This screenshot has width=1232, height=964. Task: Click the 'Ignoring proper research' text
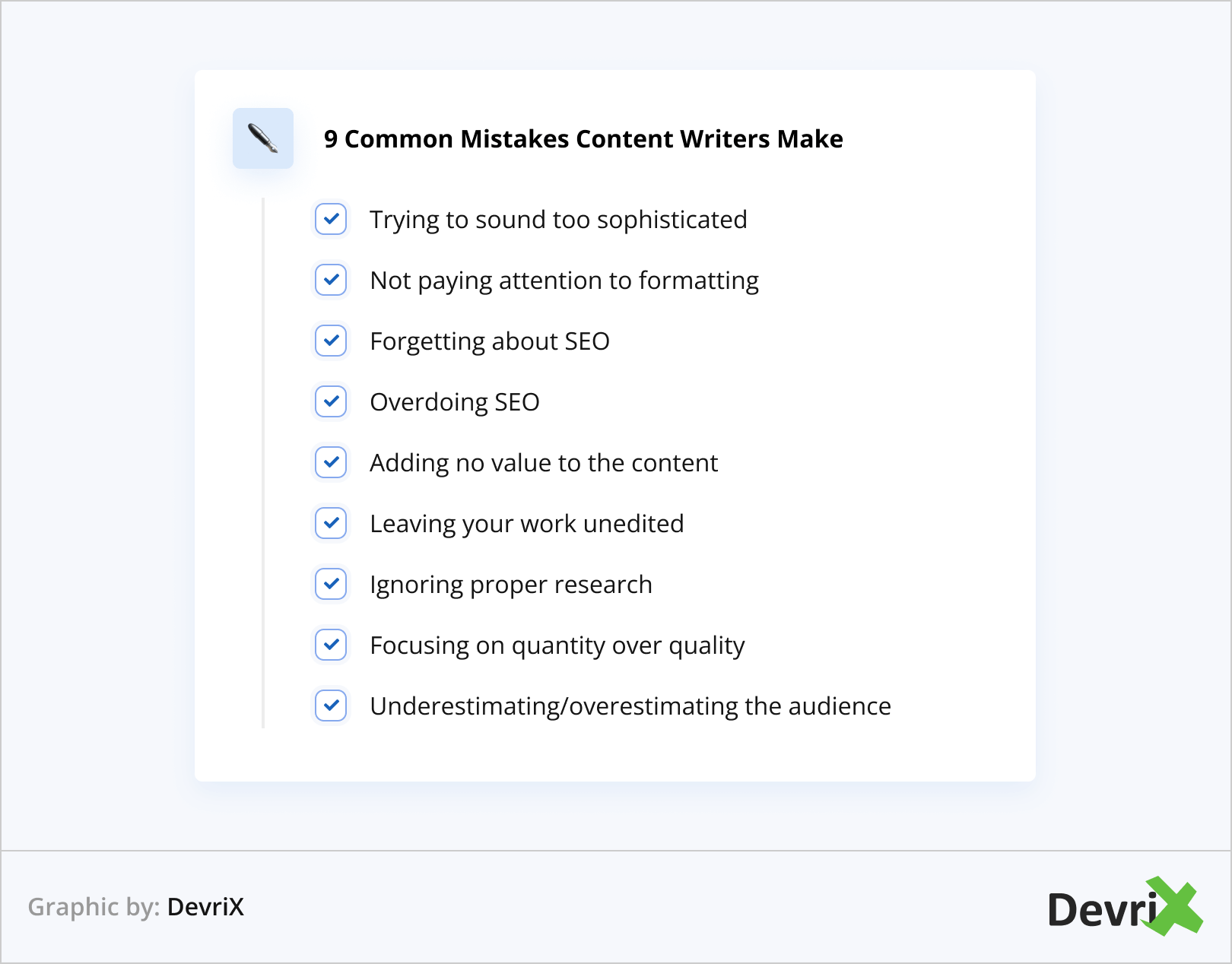tap(511, 585)
